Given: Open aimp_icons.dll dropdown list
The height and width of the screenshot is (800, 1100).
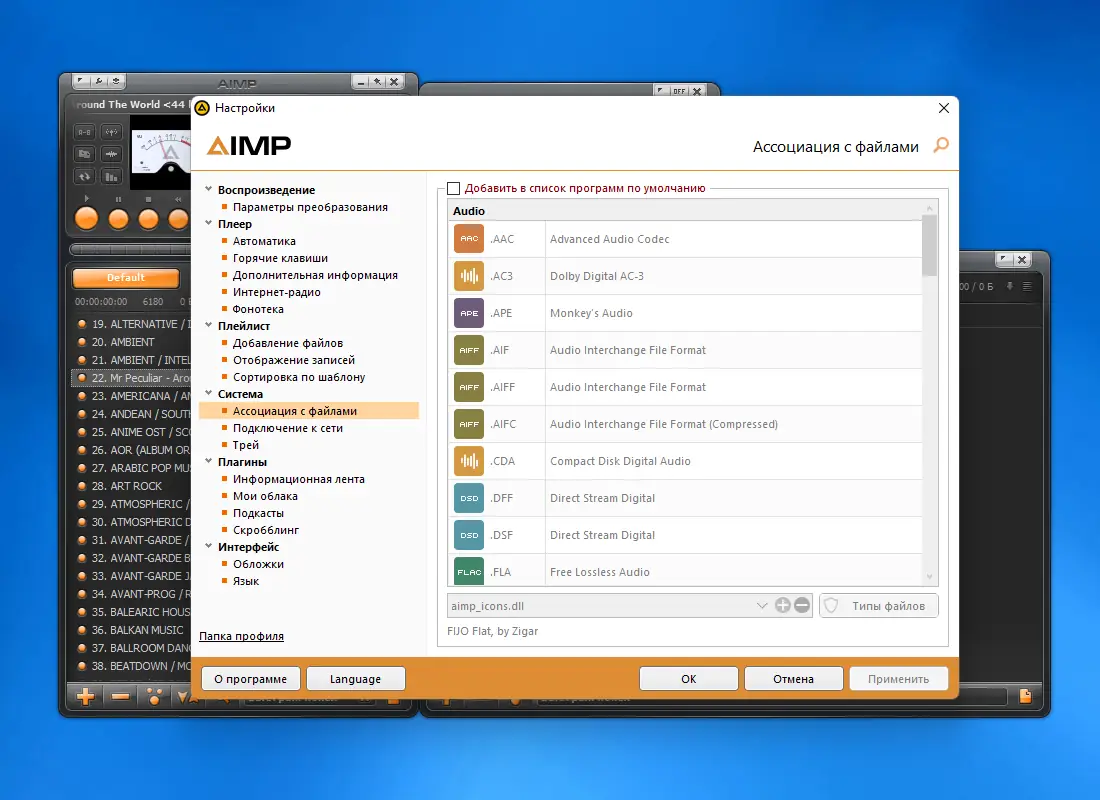Looking at the screenshot, I should pyautogui.click(x=762, y=606).
